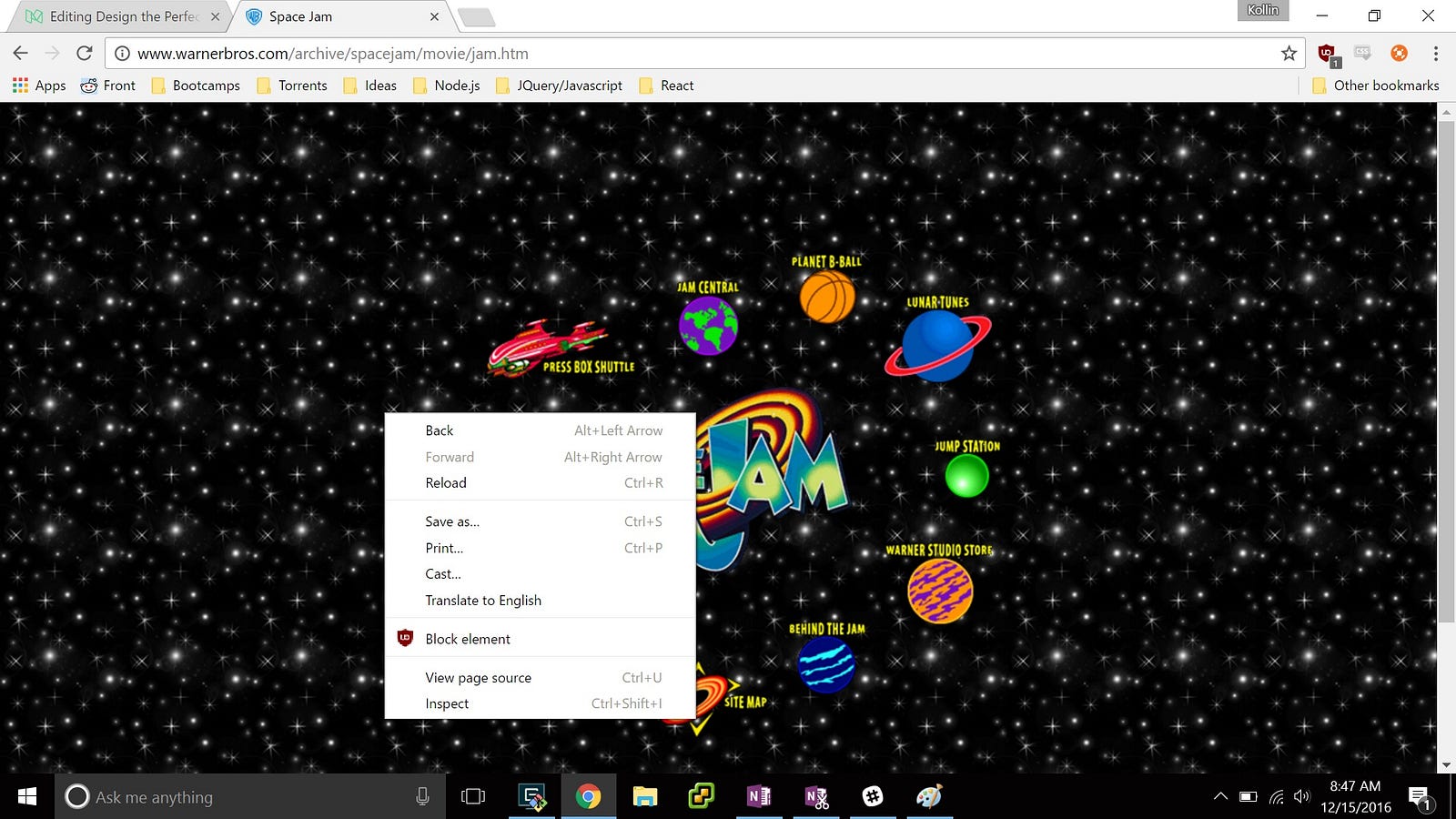This screenshot has width=1456, height=819.
Task: Open the Chrome three-dot menu
Action: tap(1436, 54)
